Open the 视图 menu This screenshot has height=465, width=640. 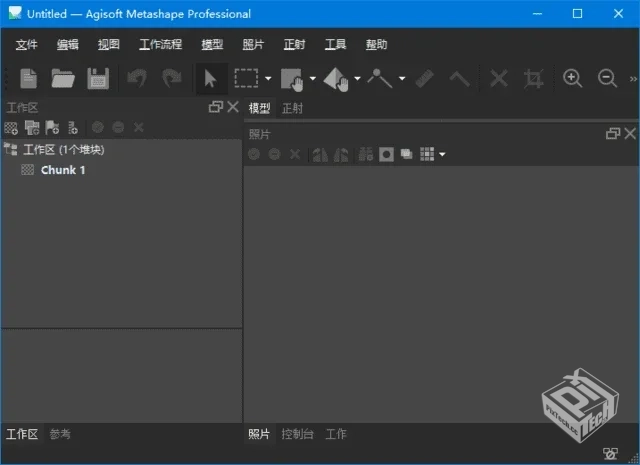[109, 44]
